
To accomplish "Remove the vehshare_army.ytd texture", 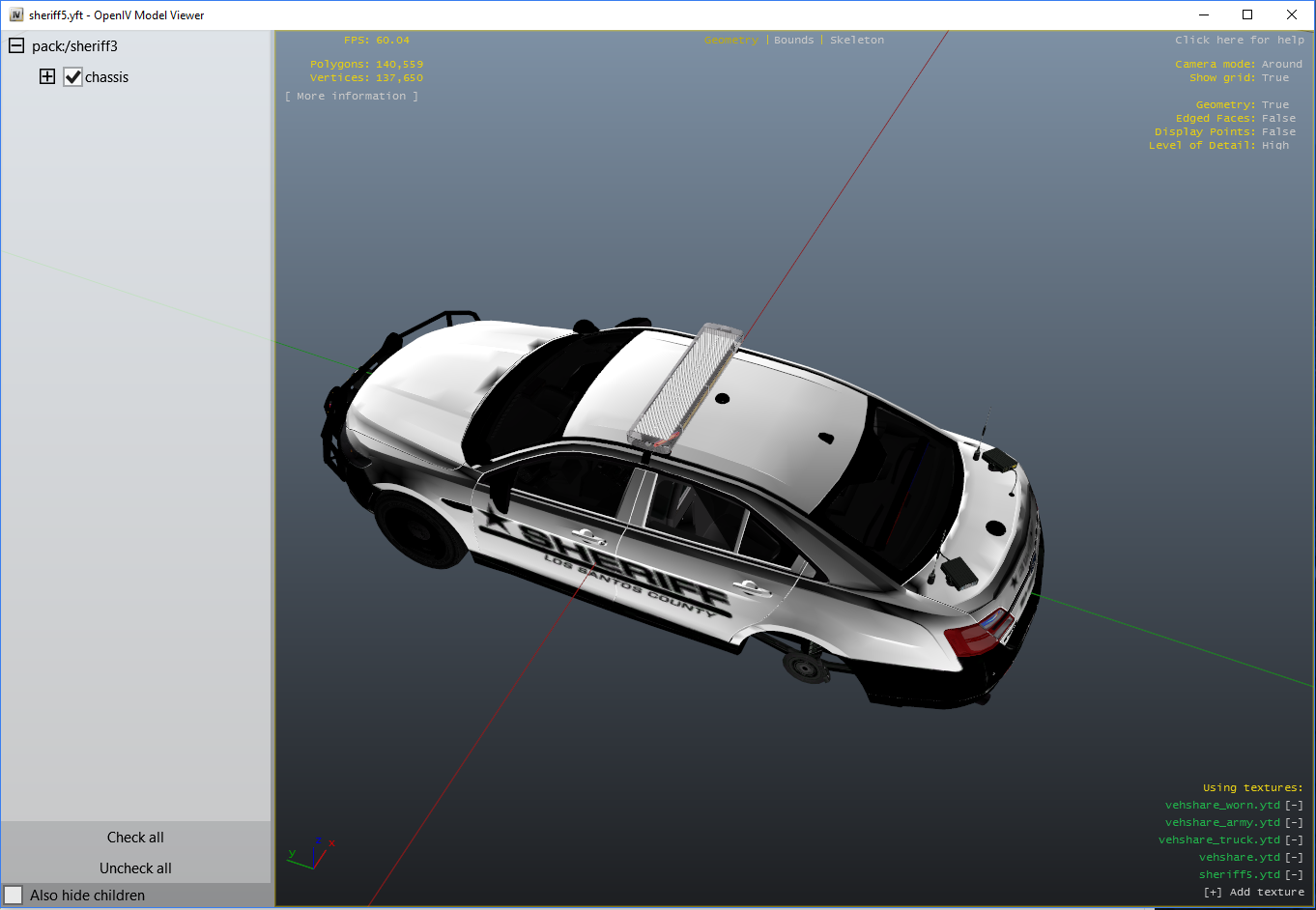I will pyautogui.click(x=1294, y=823).
